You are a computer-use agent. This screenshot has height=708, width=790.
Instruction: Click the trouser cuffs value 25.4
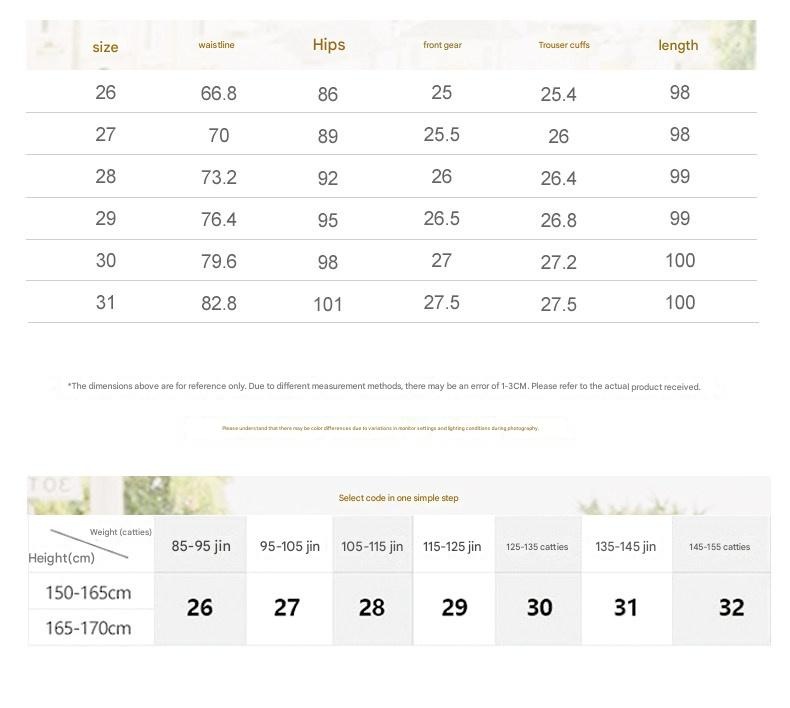(558, 95)
